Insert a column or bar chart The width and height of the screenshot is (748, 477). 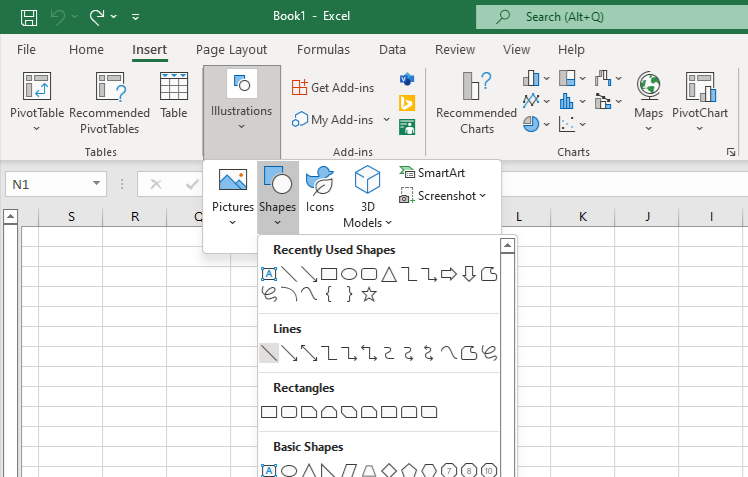[x=536, y=78]
